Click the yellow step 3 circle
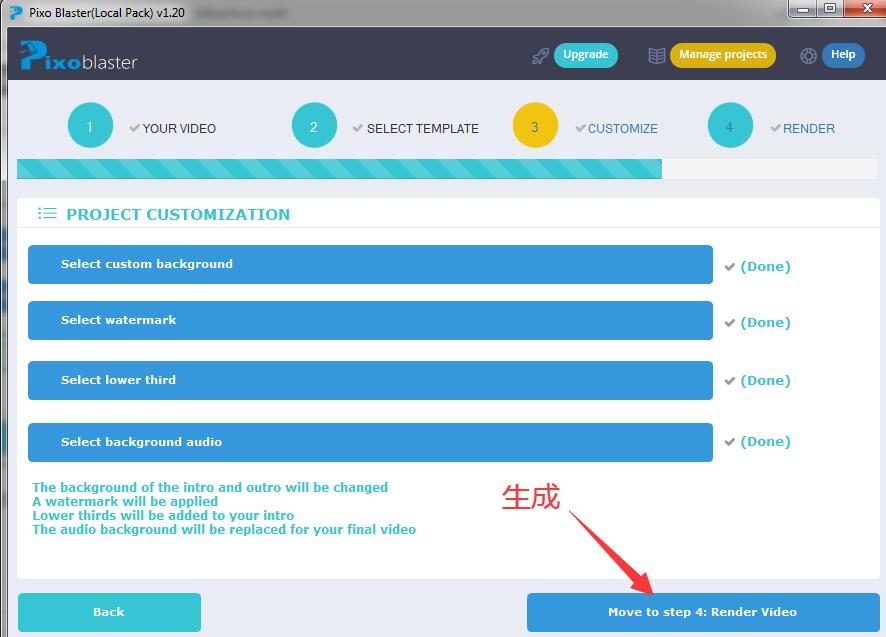886x637 pixels. coord(535,127)
